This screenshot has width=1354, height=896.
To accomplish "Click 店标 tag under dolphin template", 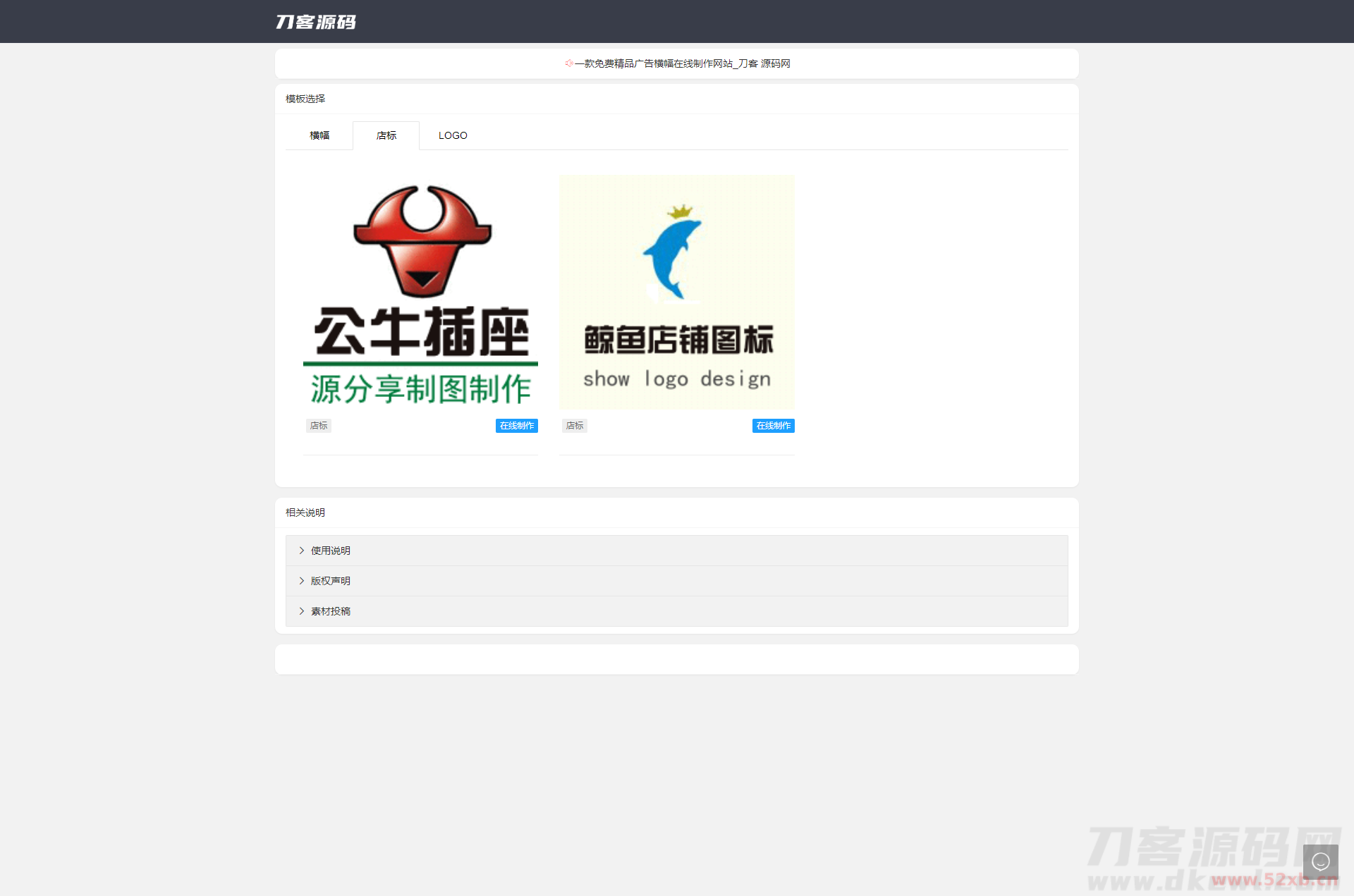I will tap(575, 426).
